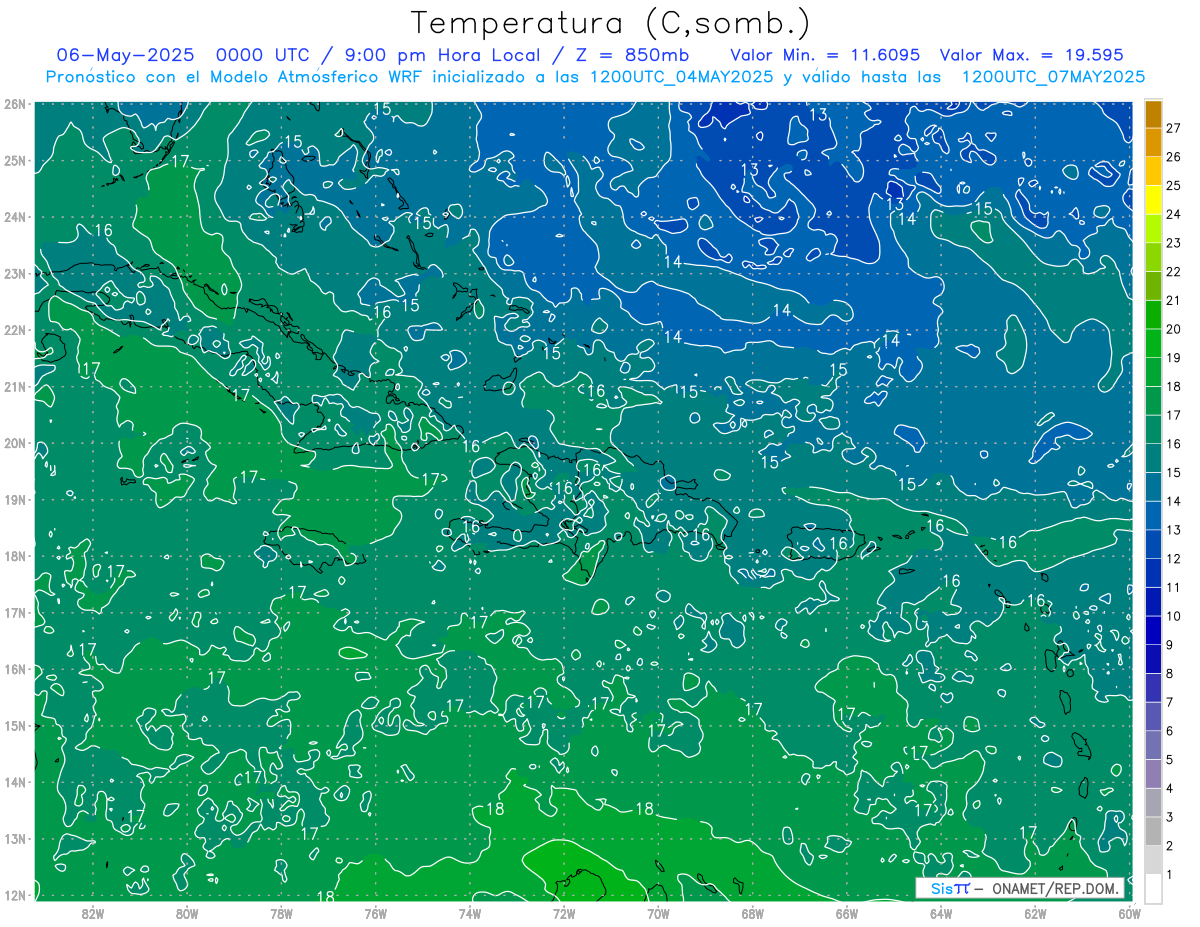Click the '15N' latitude axis label
The image size is (1200, 927).
tap(16, 725)
